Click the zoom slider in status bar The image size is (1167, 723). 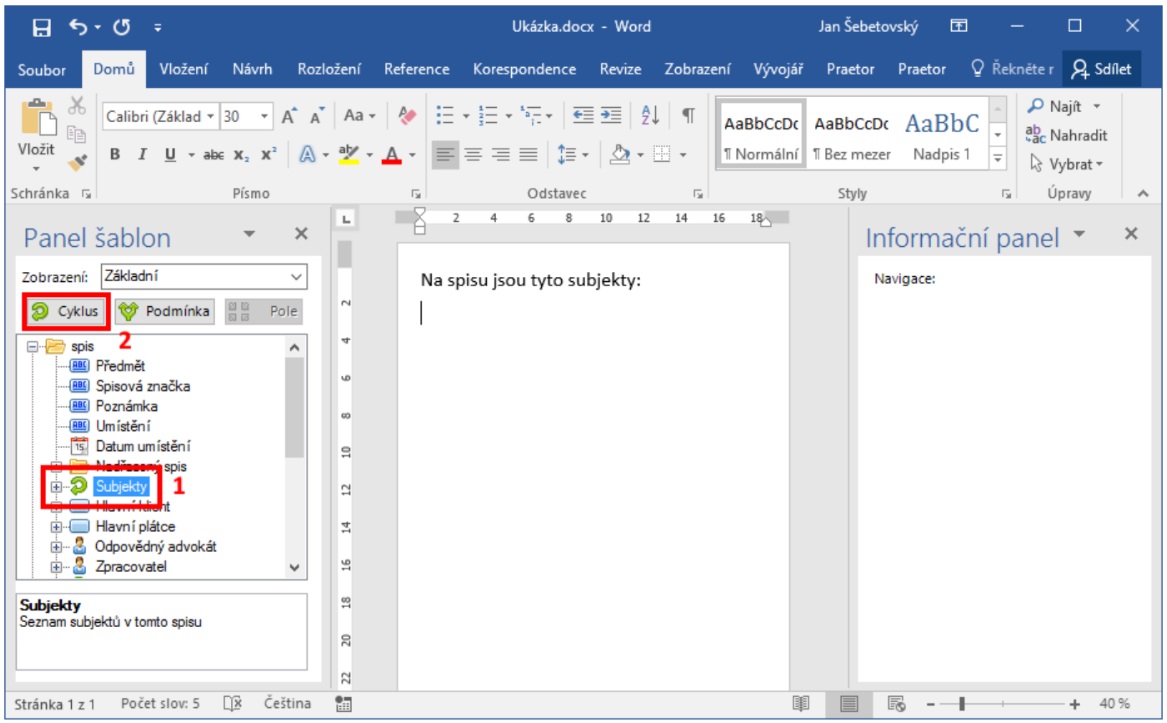coord(961,704)
